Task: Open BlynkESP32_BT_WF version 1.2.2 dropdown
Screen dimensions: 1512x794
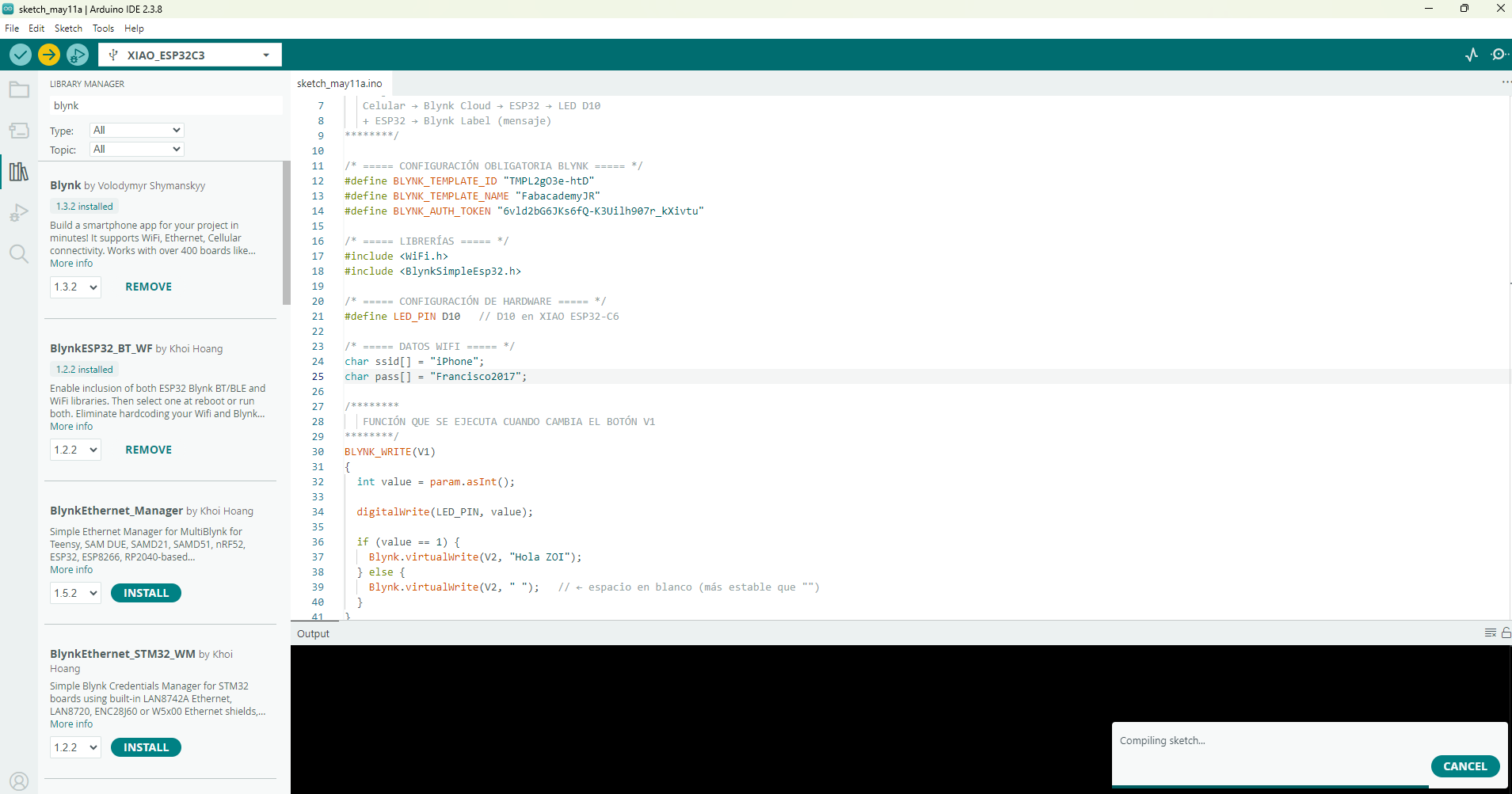Action: pos(76,450)
